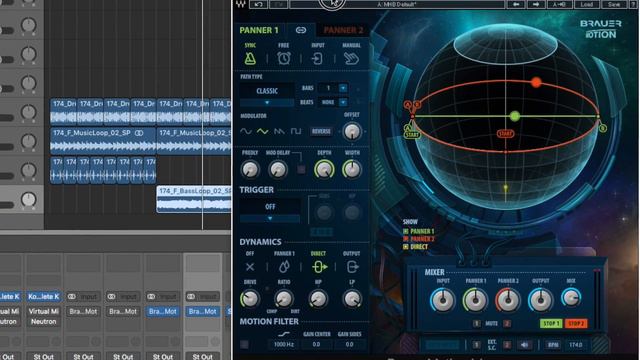Screen dimensions: 640x360
Task: Choose the green triangle modulator shape
Action: coord(262,131)
